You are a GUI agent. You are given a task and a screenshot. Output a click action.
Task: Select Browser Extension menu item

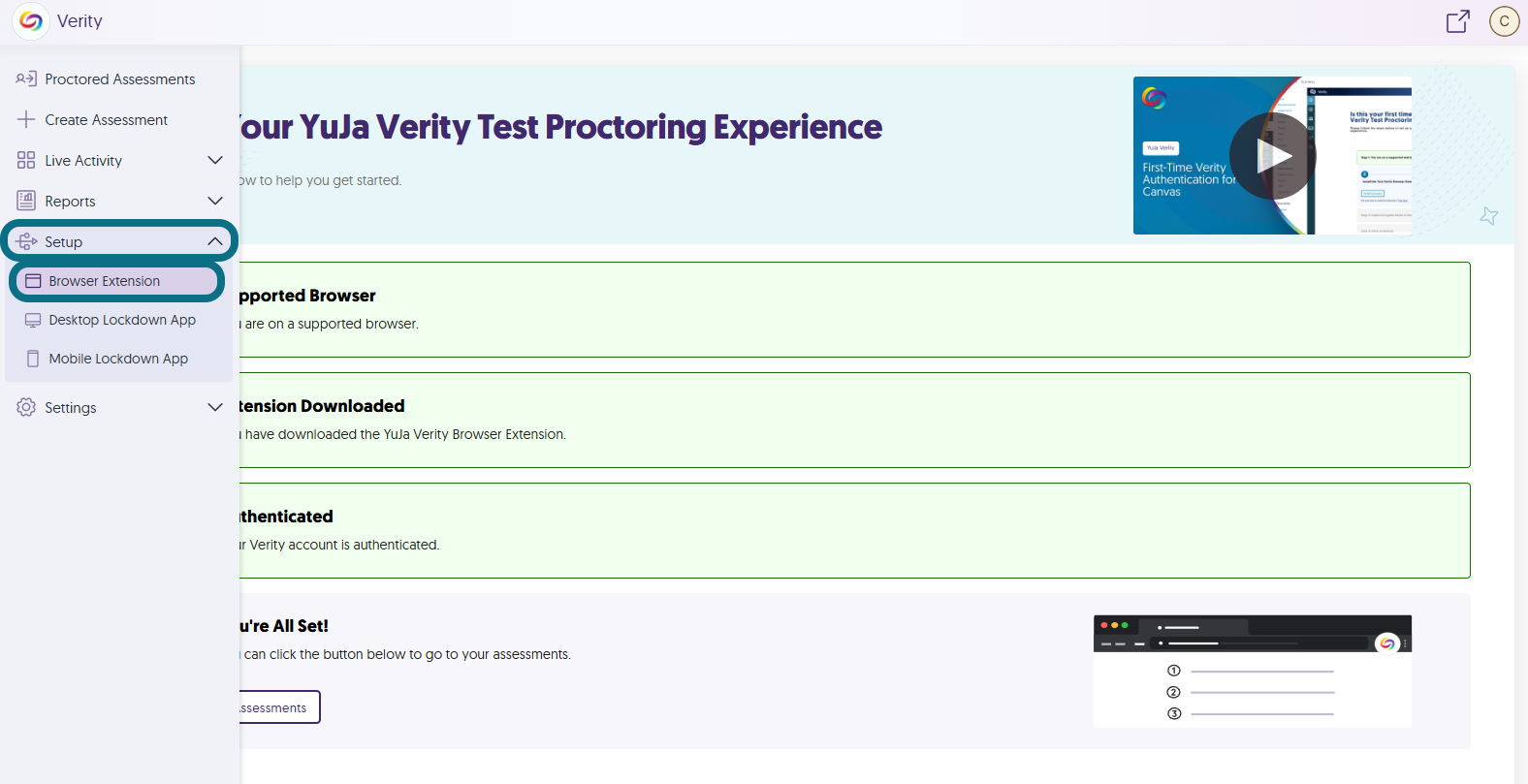(x=105, y=281)
